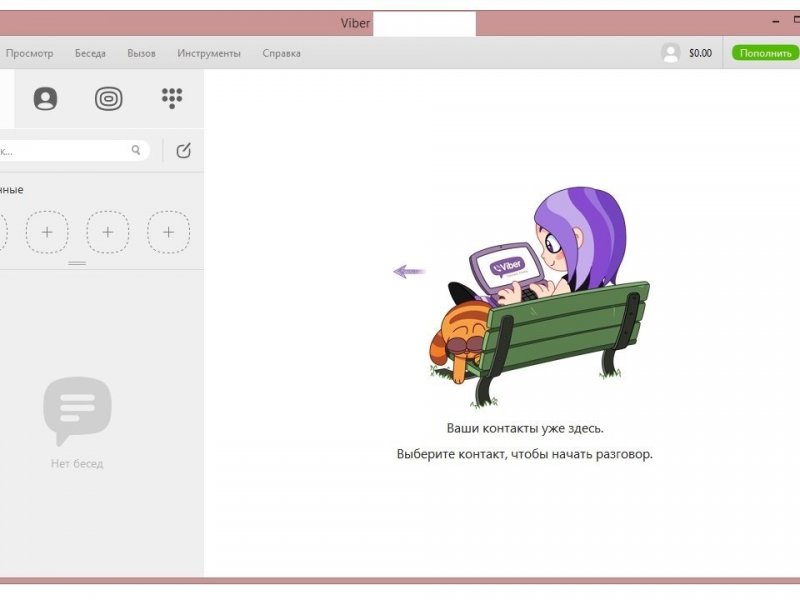The width and height of the screenshot is (800, 600).
Task: Open the Беседа menu
Action: pos(90,53)
